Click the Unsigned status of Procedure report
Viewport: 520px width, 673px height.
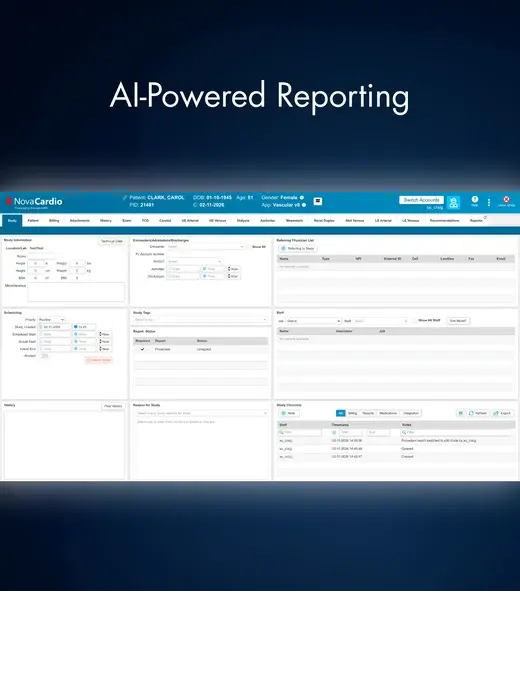point(204,349)
